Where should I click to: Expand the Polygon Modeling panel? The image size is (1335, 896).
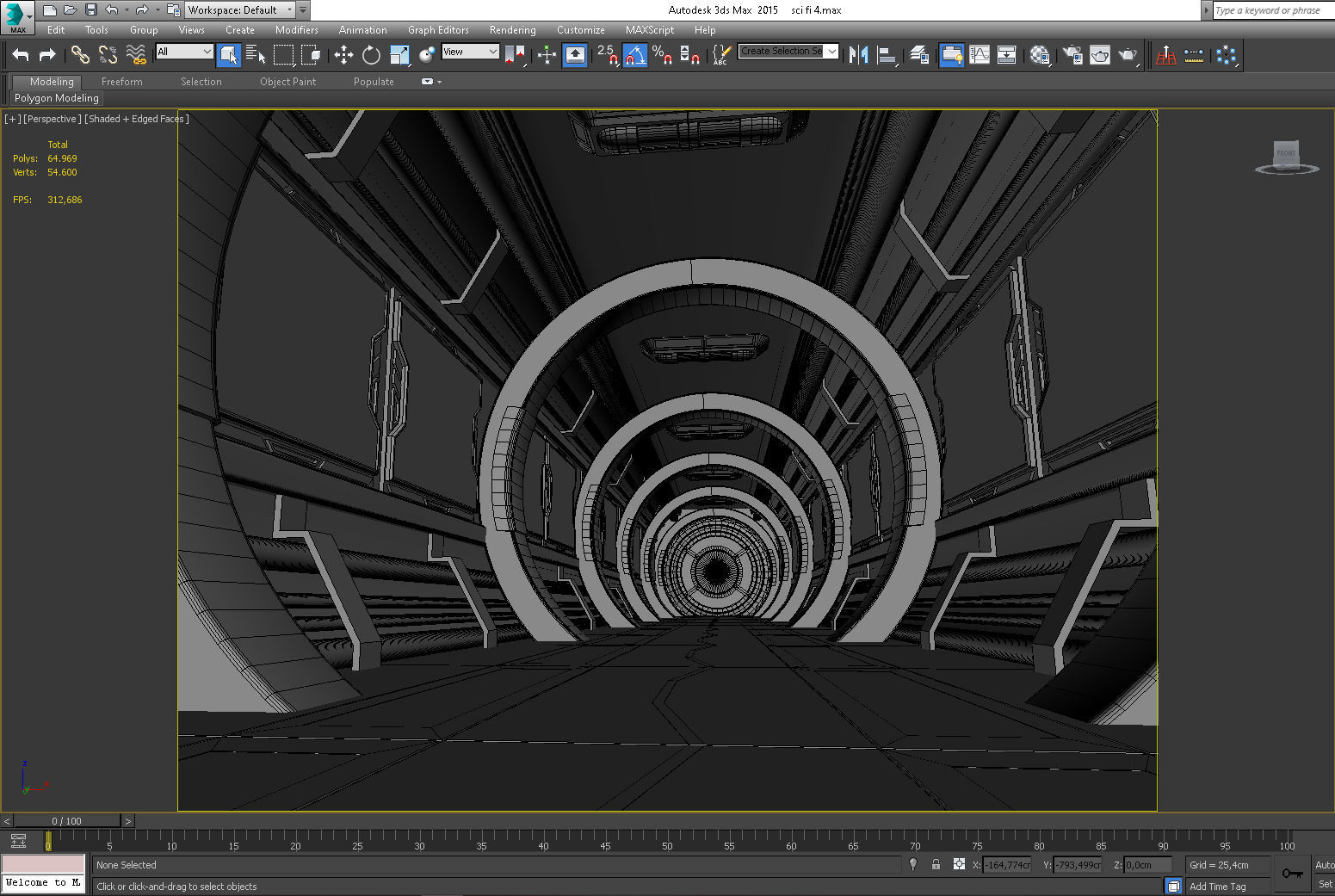pyautogui.click(x=57, y=98)
